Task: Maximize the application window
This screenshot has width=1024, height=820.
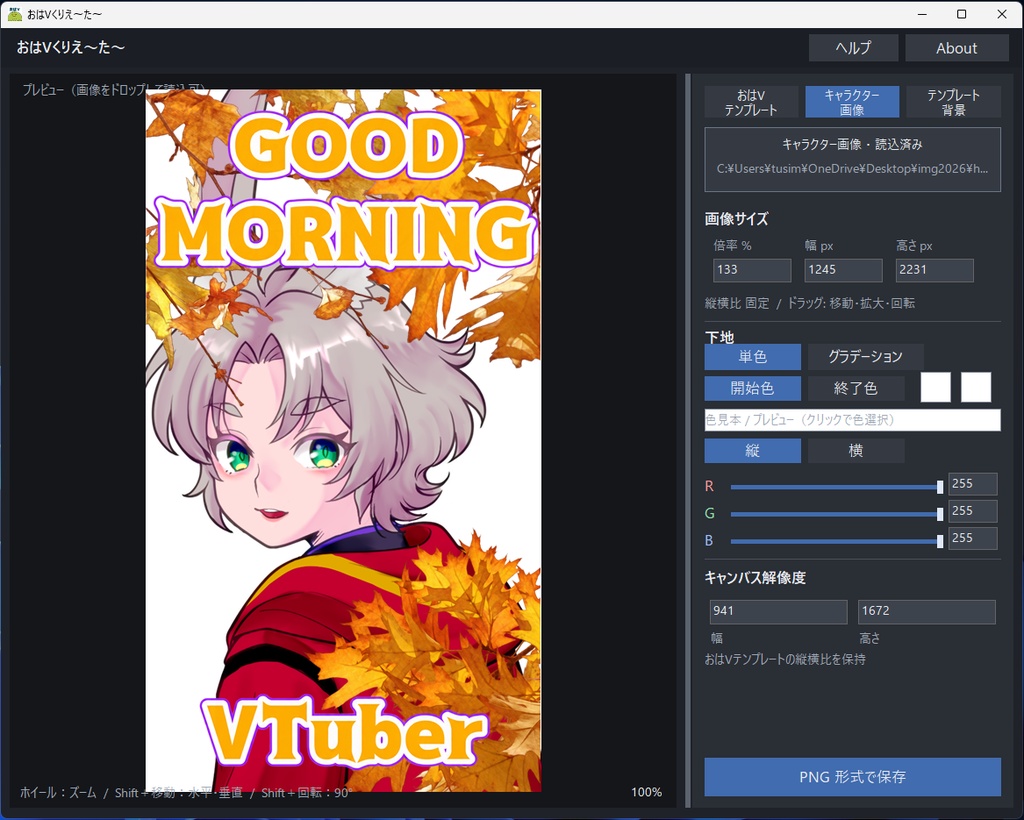Action: 961,14
